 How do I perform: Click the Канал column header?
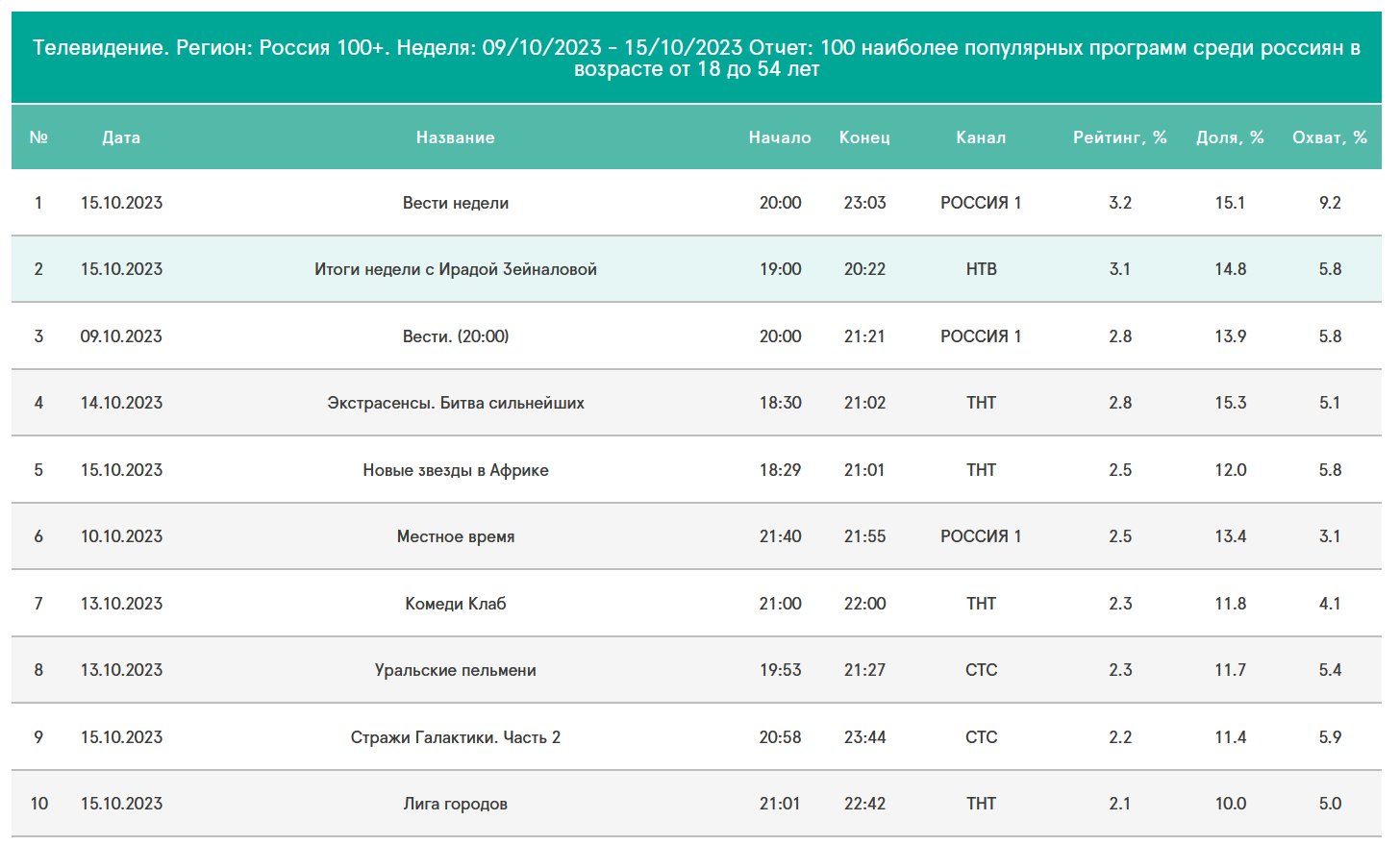tap(981, 137)
